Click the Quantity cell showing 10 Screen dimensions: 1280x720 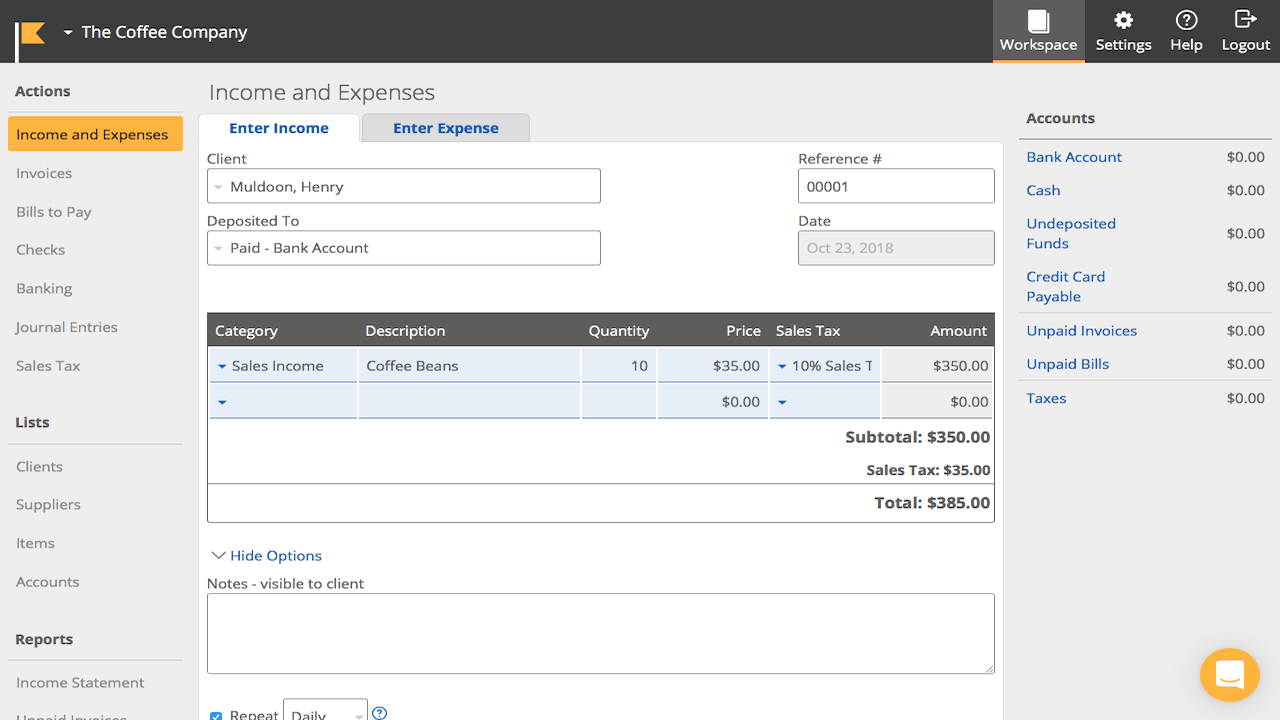(x=619, y=366)
